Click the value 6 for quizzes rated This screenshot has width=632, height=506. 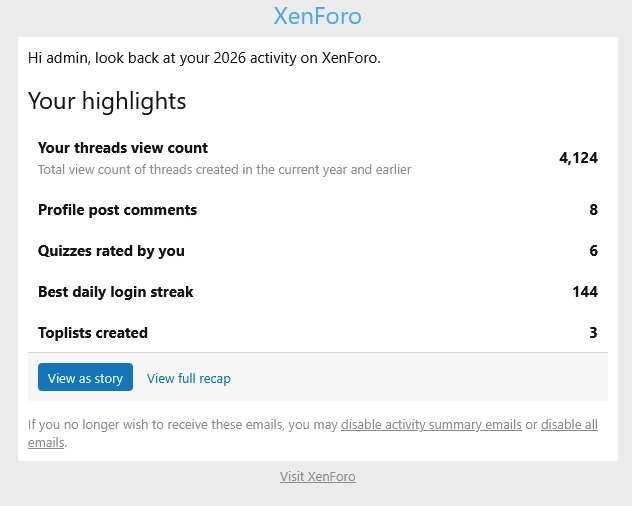coord(593,251)
